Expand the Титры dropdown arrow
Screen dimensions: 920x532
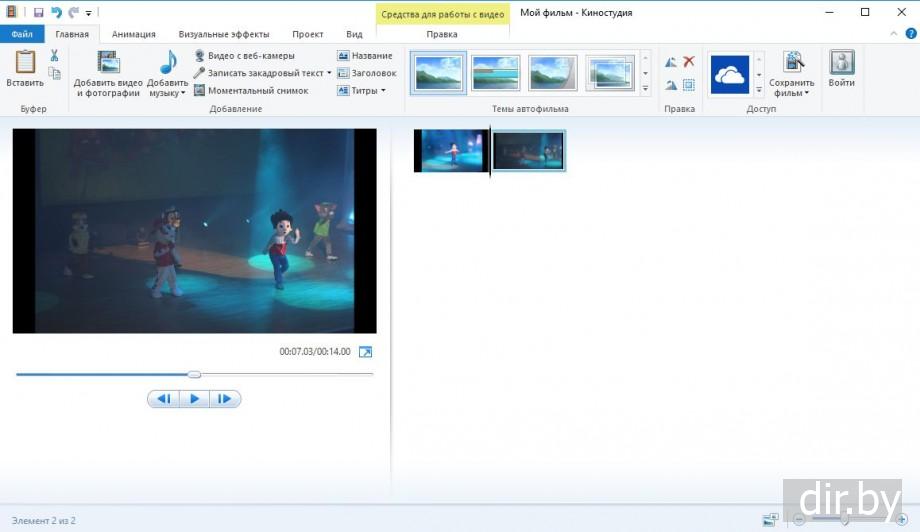383,90
